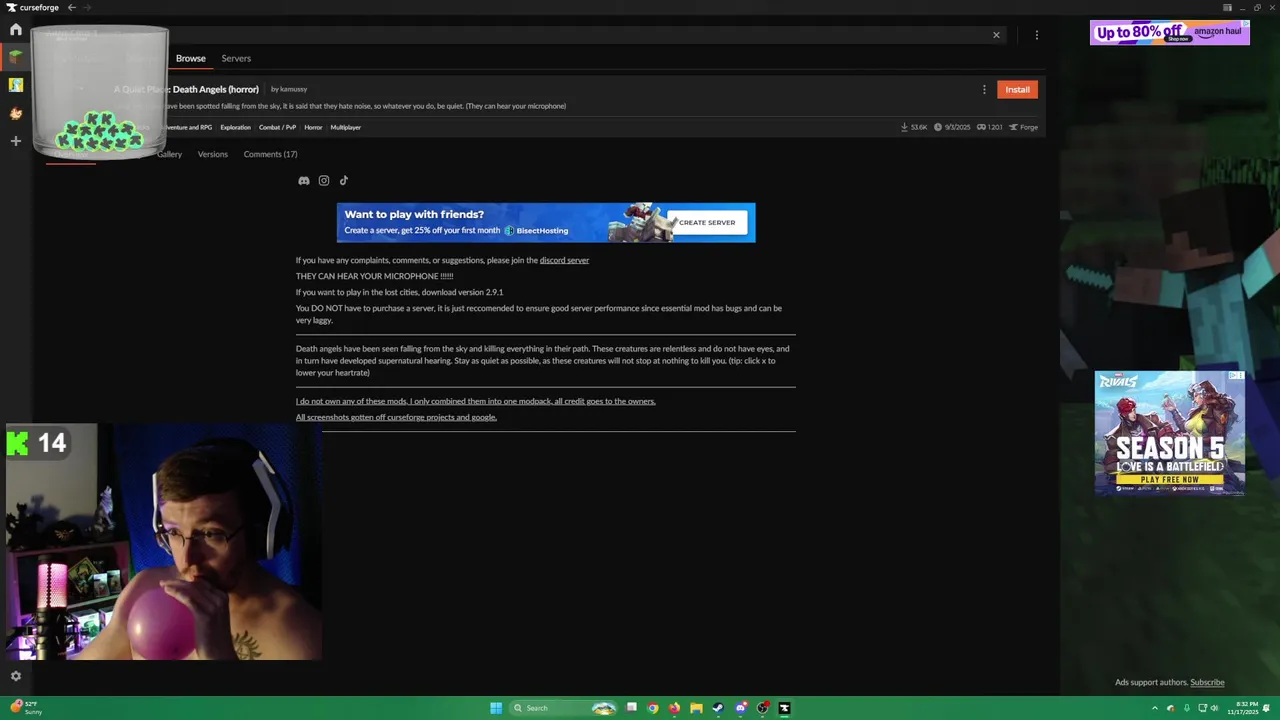Screen dimensions: 1280x720
Task: Switch to the Browse tab
Action: coord(191,58)
